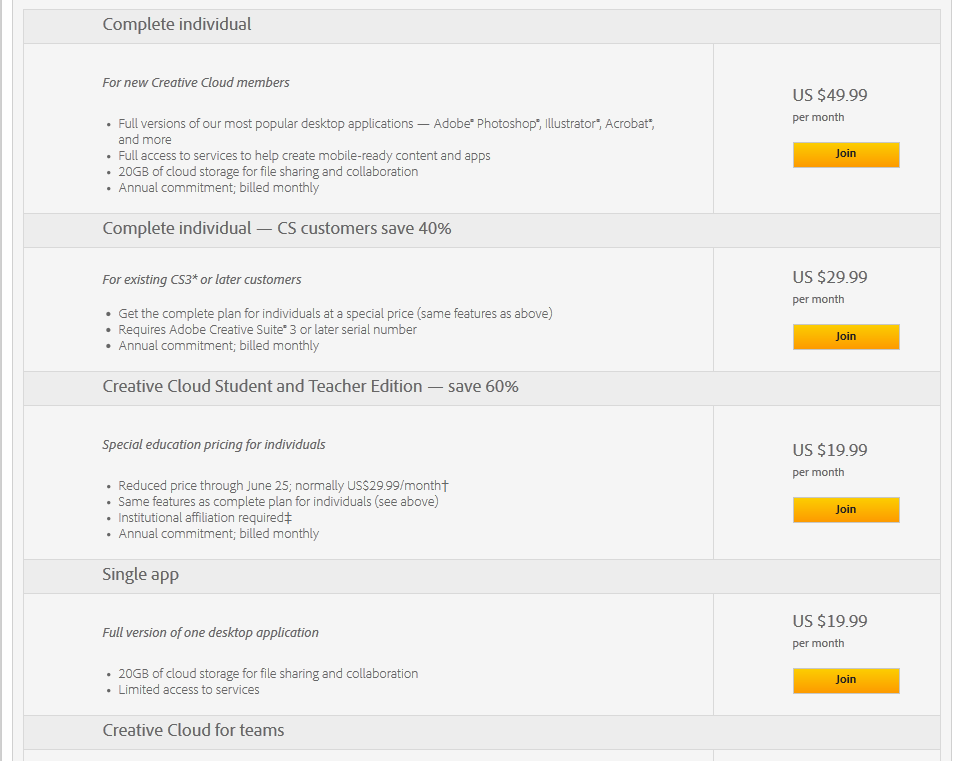Image resolution: width=962 pixels, height=761 pixels.
Task: Click "Full version of one desktop application" text
Action: point(211,633)
